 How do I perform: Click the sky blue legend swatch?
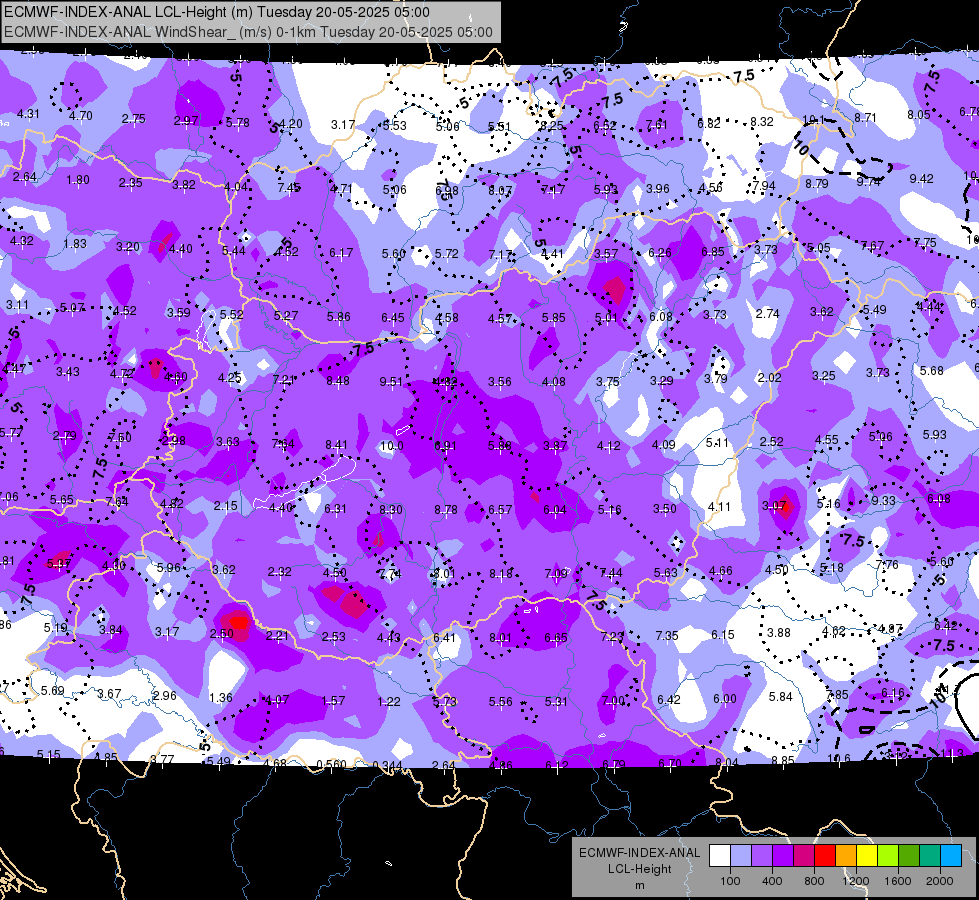(x=952, y=856)
